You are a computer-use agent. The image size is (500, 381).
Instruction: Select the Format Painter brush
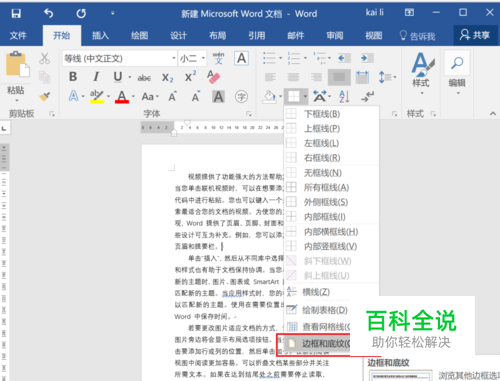(44, 96)
